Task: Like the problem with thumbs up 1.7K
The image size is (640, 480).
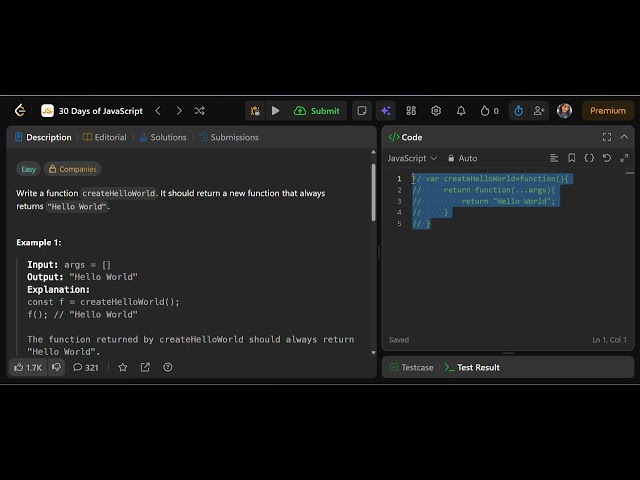Action: click(28, 367)
